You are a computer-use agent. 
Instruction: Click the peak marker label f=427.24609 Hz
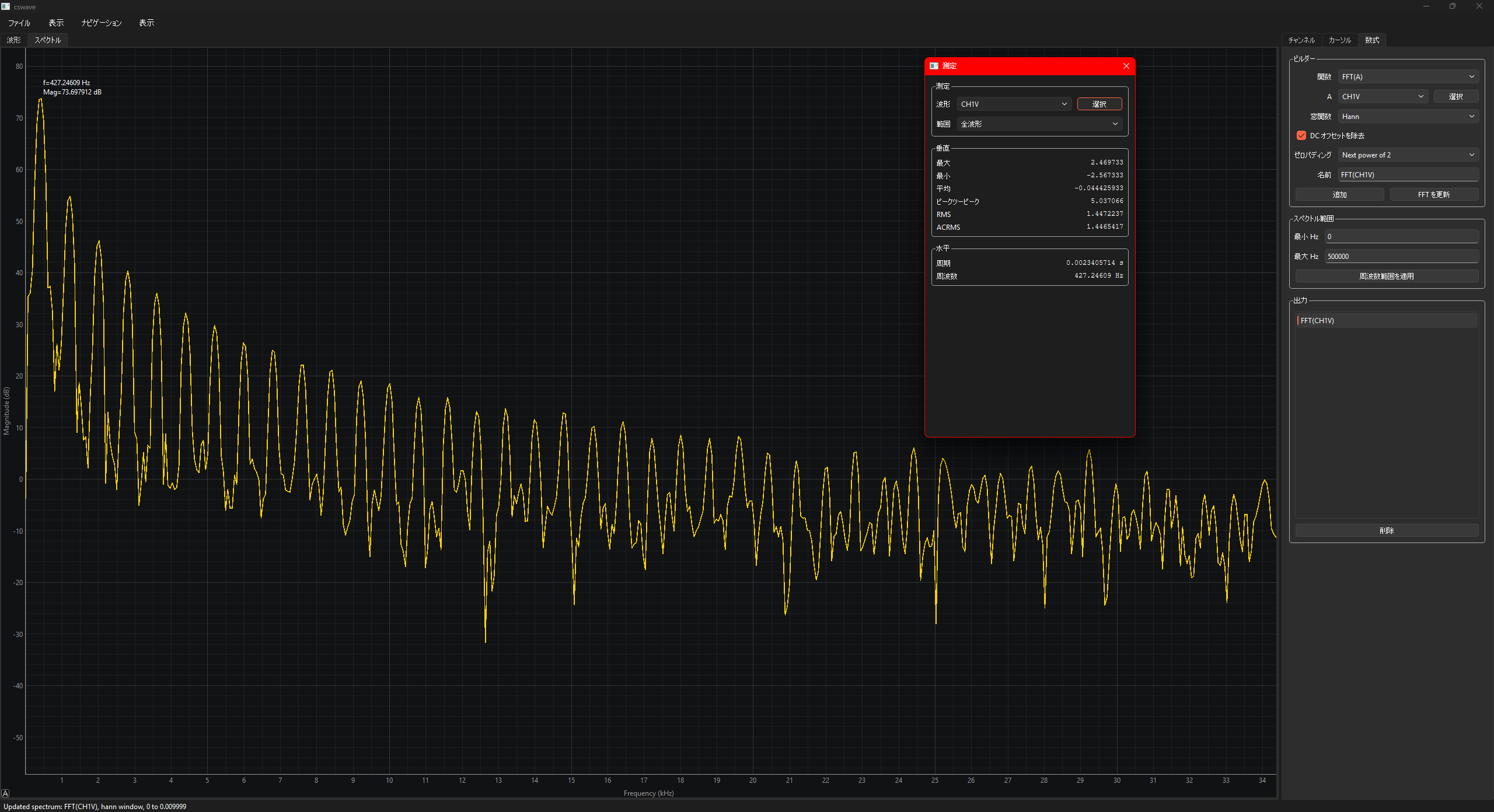point(67,83)
